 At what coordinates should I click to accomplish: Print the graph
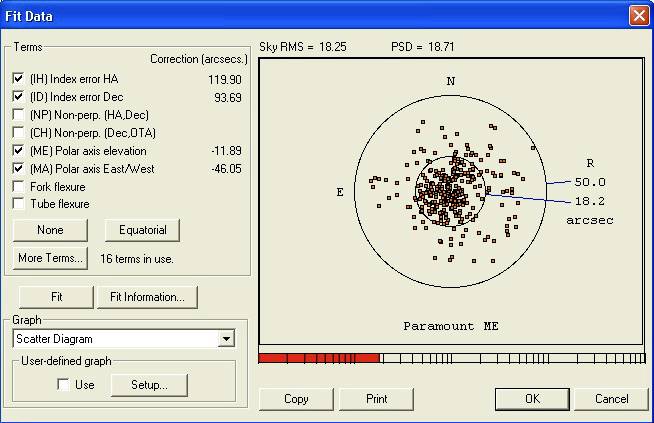point(376,398)
